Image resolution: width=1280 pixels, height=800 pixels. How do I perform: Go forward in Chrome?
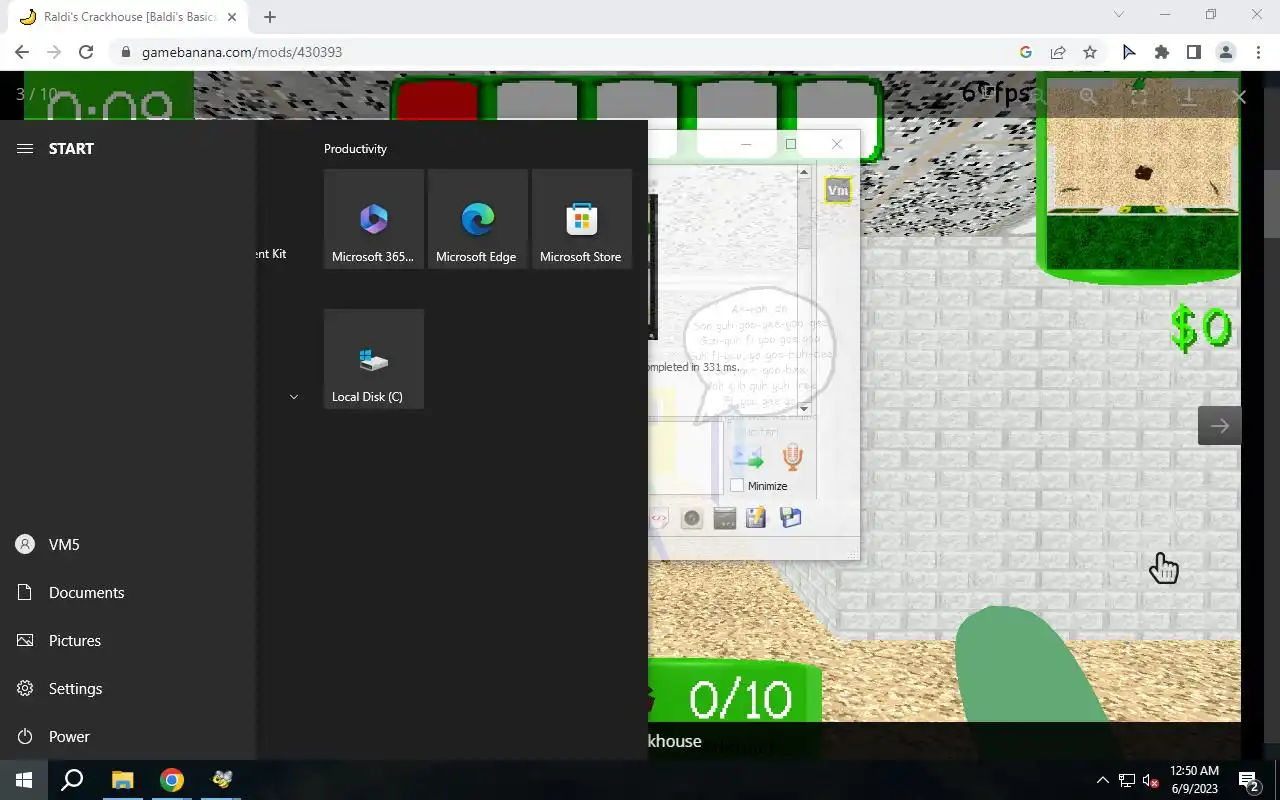(54, 52)
